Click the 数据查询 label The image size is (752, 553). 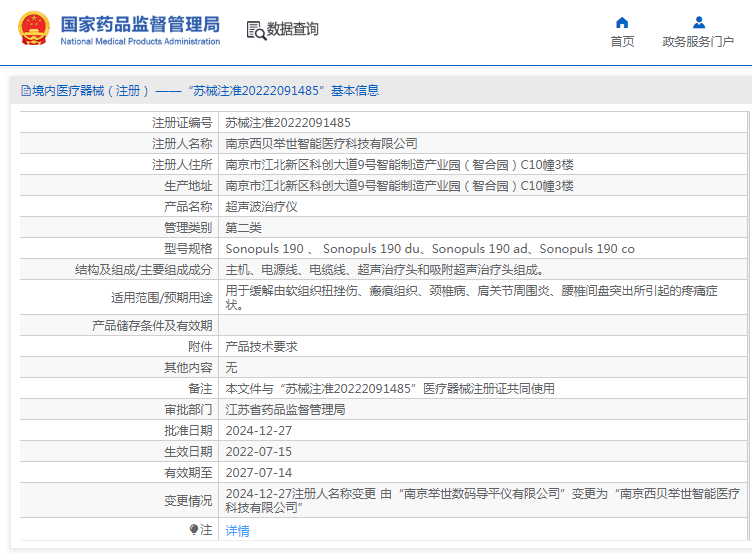point(293,29)
